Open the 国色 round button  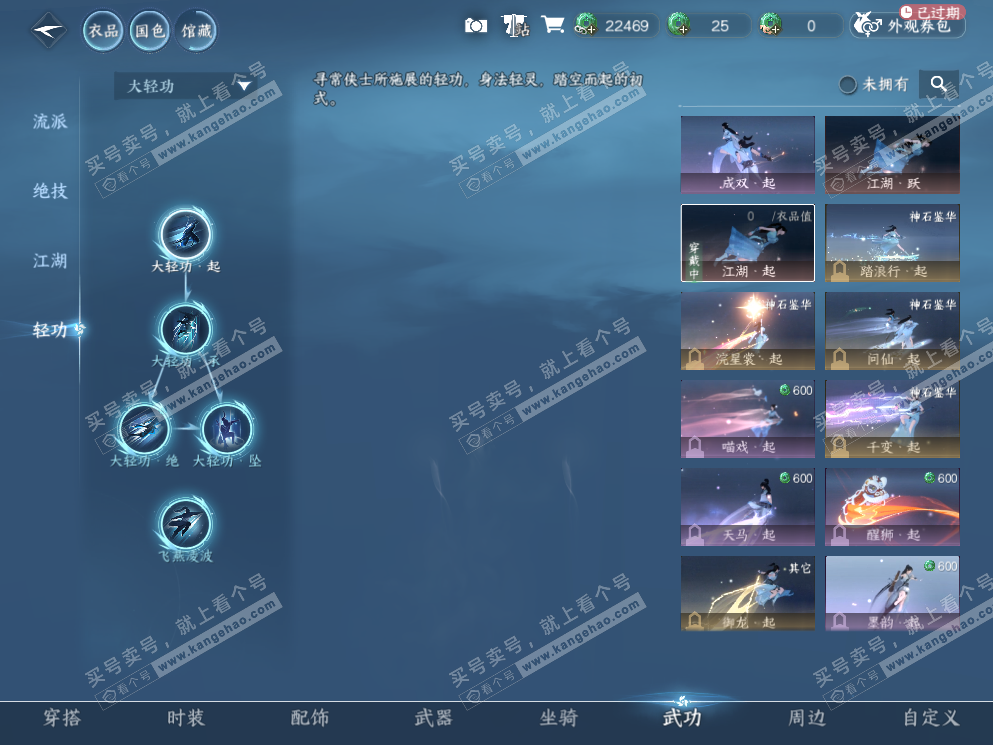click(150, 30)
